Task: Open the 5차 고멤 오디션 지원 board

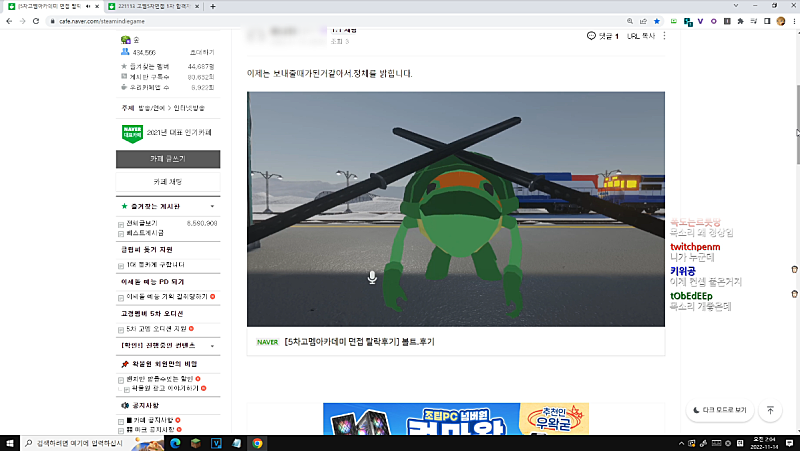Action: click(157, 329)
